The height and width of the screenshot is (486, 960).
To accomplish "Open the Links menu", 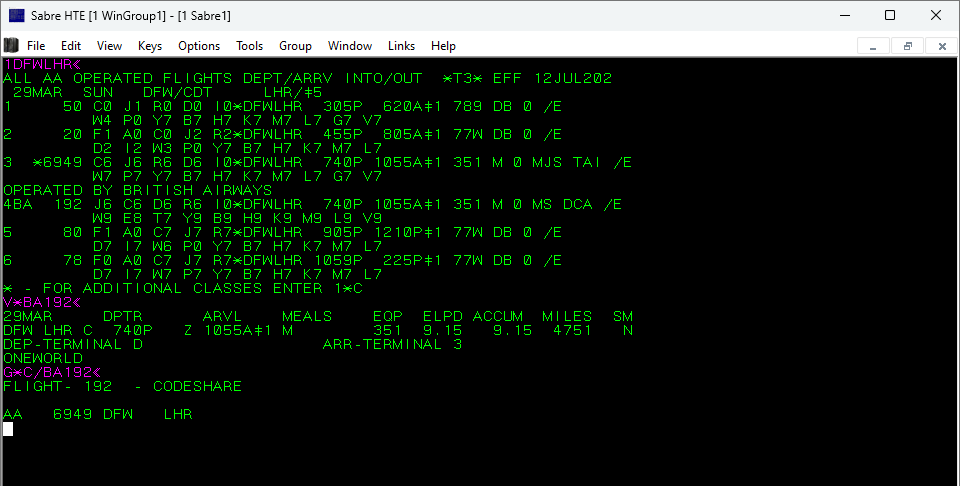I will pyautogui.click(x=401, y=46).
